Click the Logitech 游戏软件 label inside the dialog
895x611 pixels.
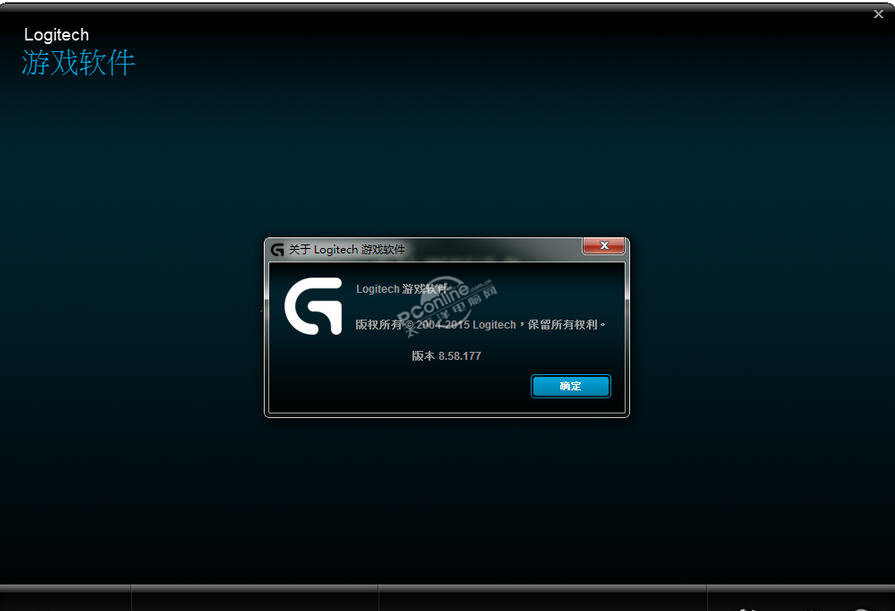coord(402,289)
